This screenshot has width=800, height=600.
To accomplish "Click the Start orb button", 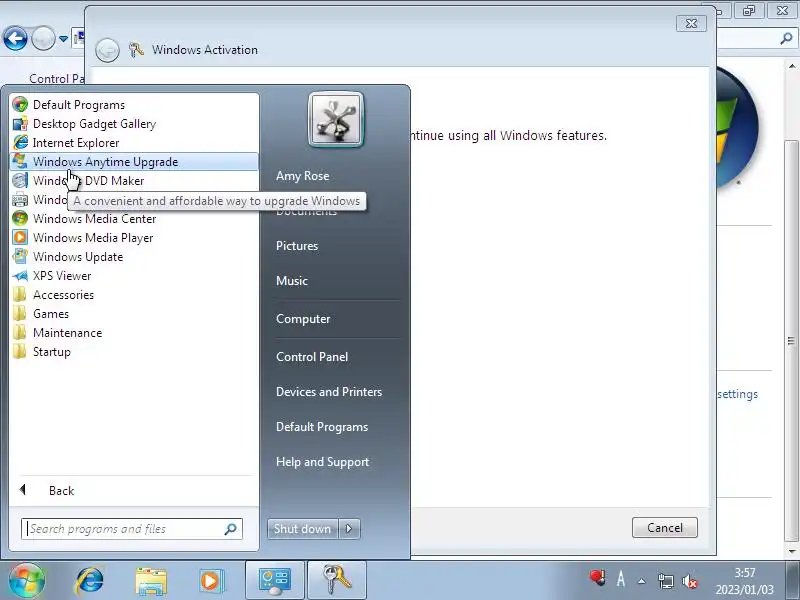I will (x=27, y=581).
